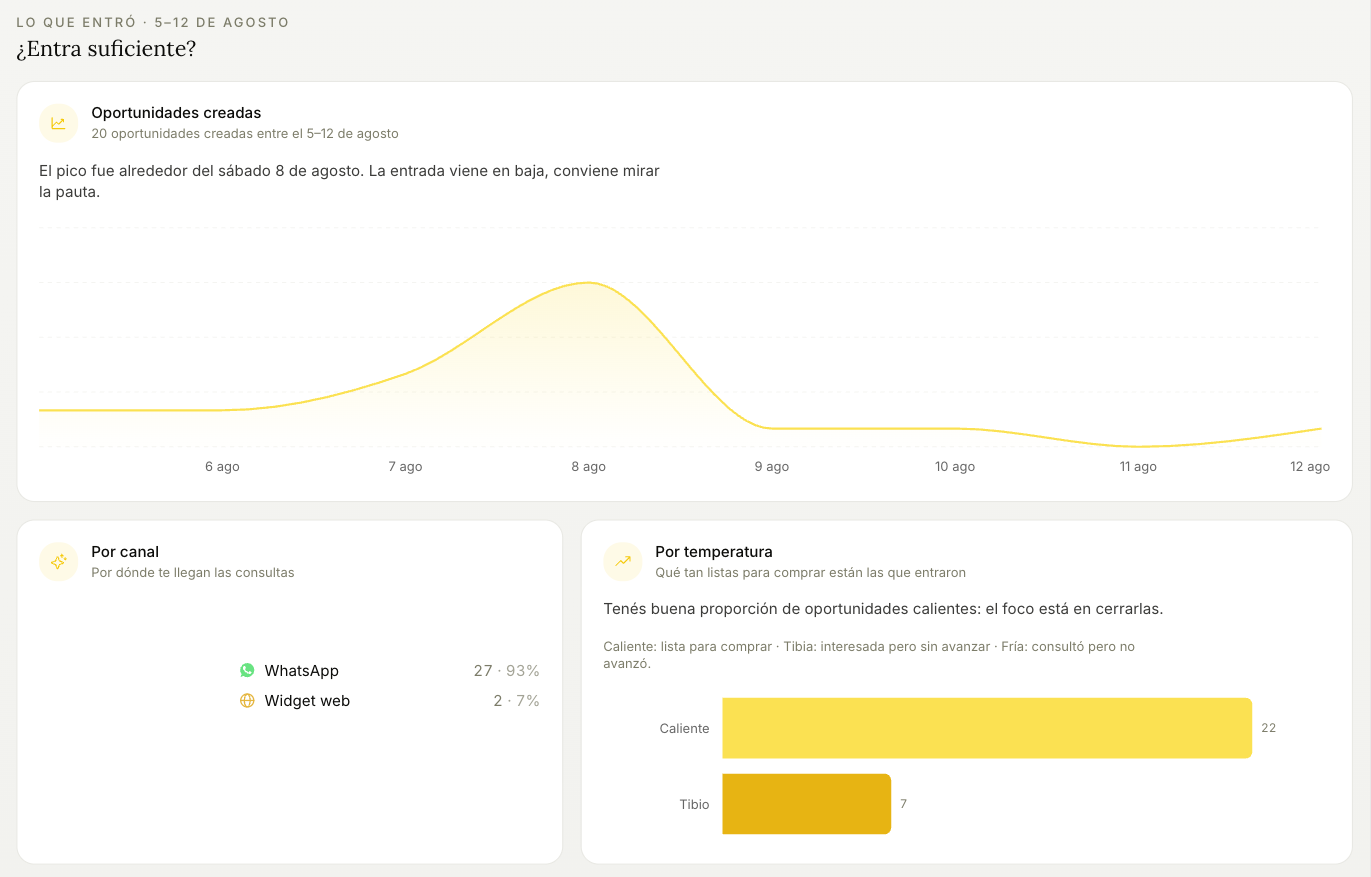Select the Tibio bar in temperature chart
Screen dimensions: 1371x877
(806, 804)
